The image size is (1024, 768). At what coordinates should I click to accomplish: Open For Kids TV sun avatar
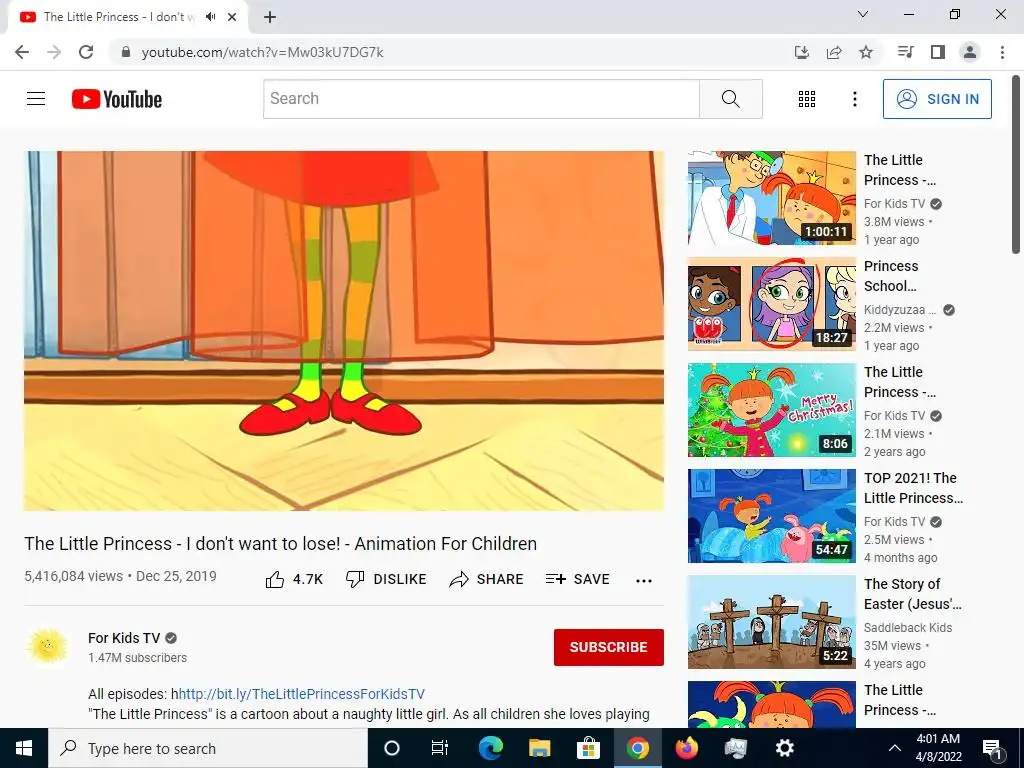tap(48, 646)
